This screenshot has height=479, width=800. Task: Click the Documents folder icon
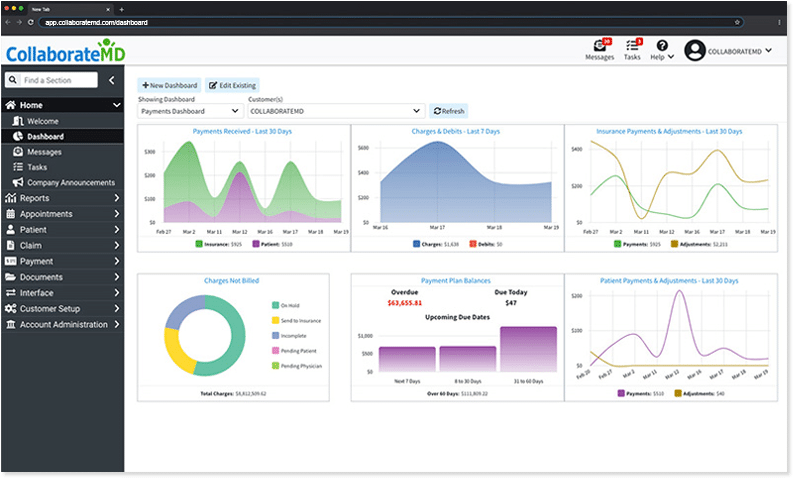(x=11, y=278)
